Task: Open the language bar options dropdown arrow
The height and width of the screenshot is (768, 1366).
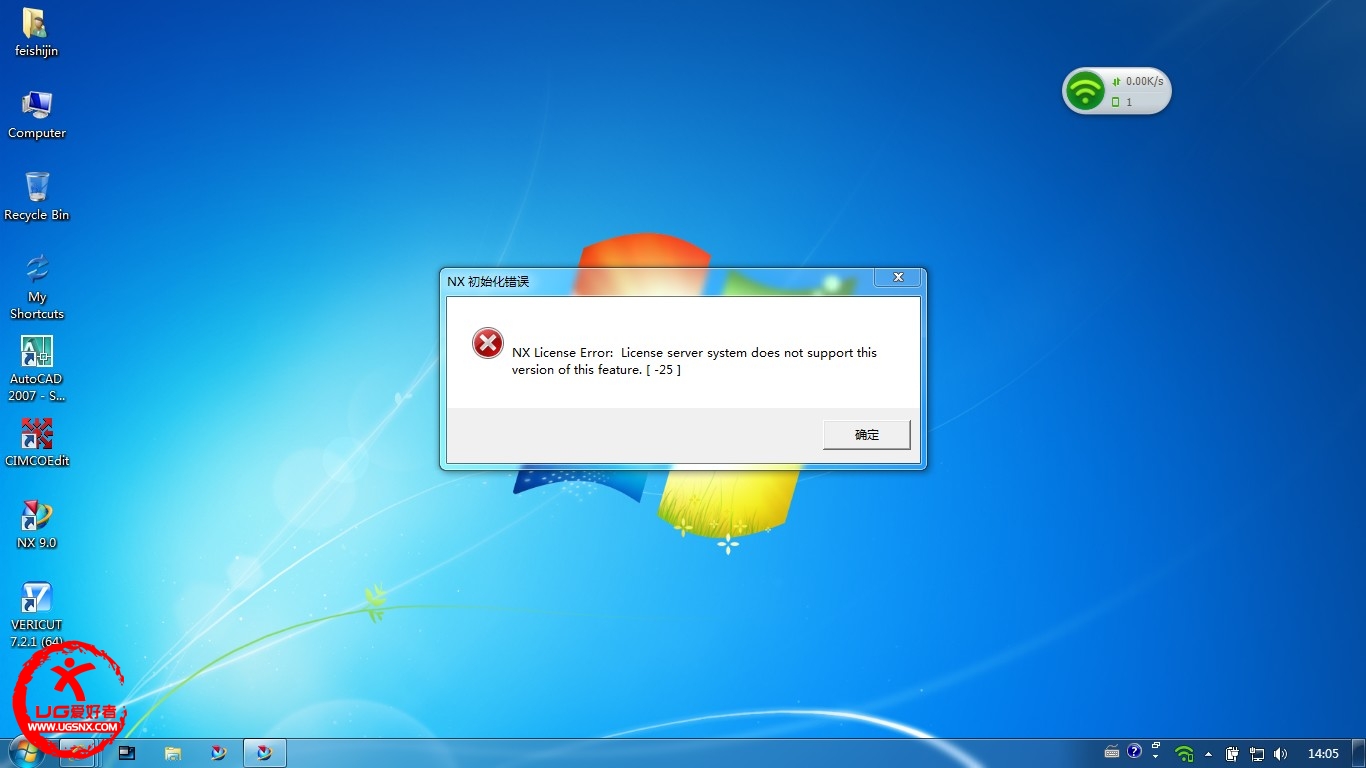Action: 1156,758
